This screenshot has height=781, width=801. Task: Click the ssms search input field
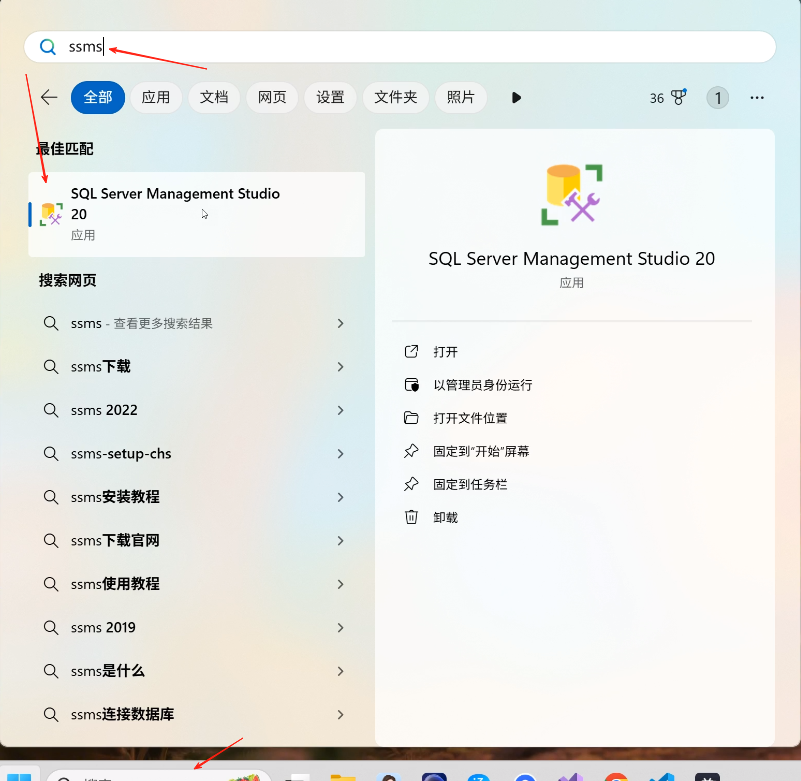(x=399, y=47)
